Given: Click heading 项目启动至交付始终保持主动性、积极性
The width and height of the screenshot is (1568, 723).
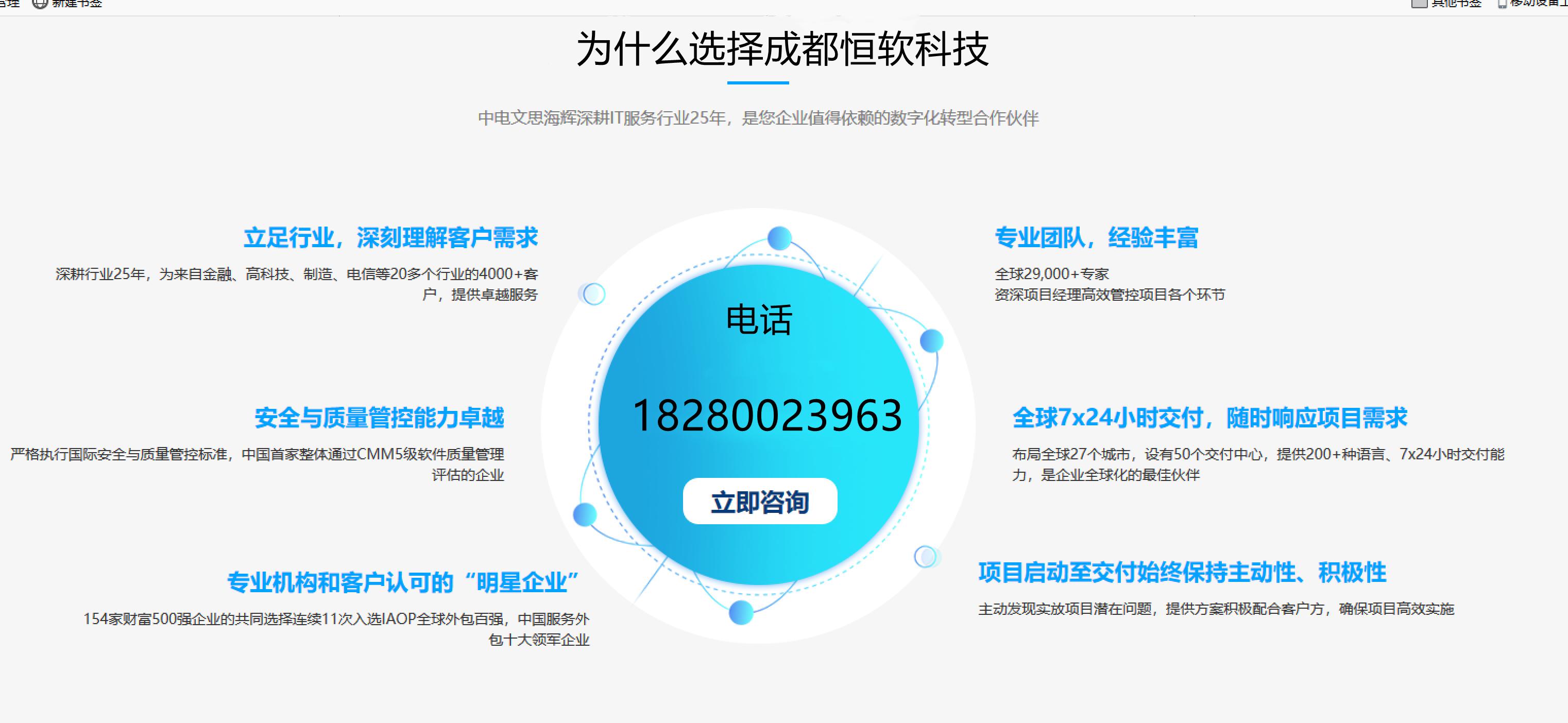Looking at the screenshot, I should point(1182,573).
